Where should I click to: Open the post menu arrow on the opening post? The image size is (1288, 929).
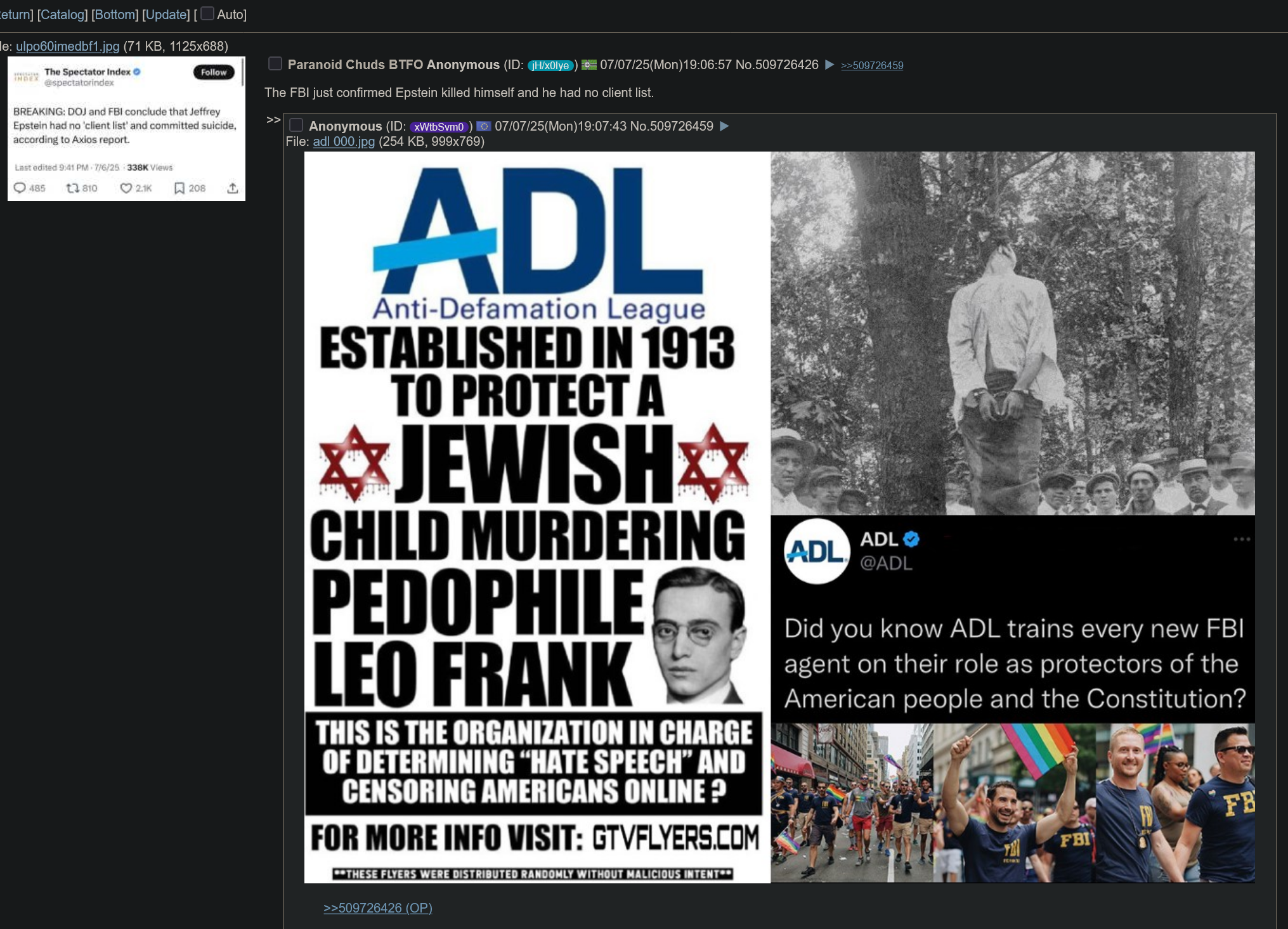tap(829, 65)
